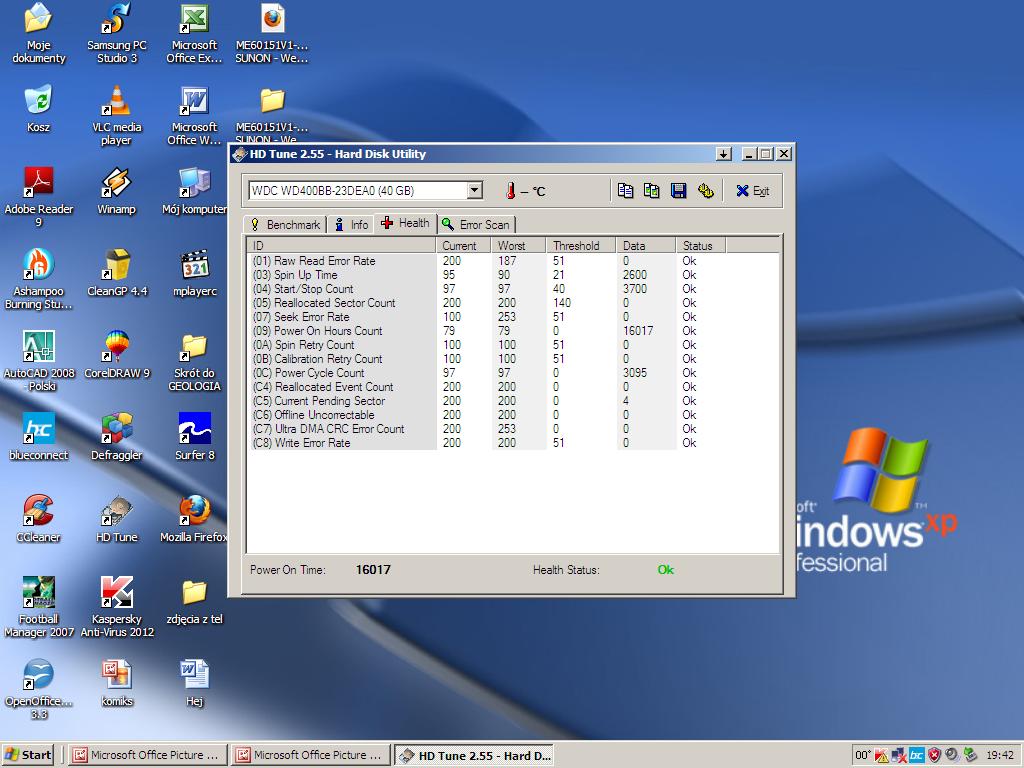Open Skrót do GEOLOGIA folder

[194, 361]
